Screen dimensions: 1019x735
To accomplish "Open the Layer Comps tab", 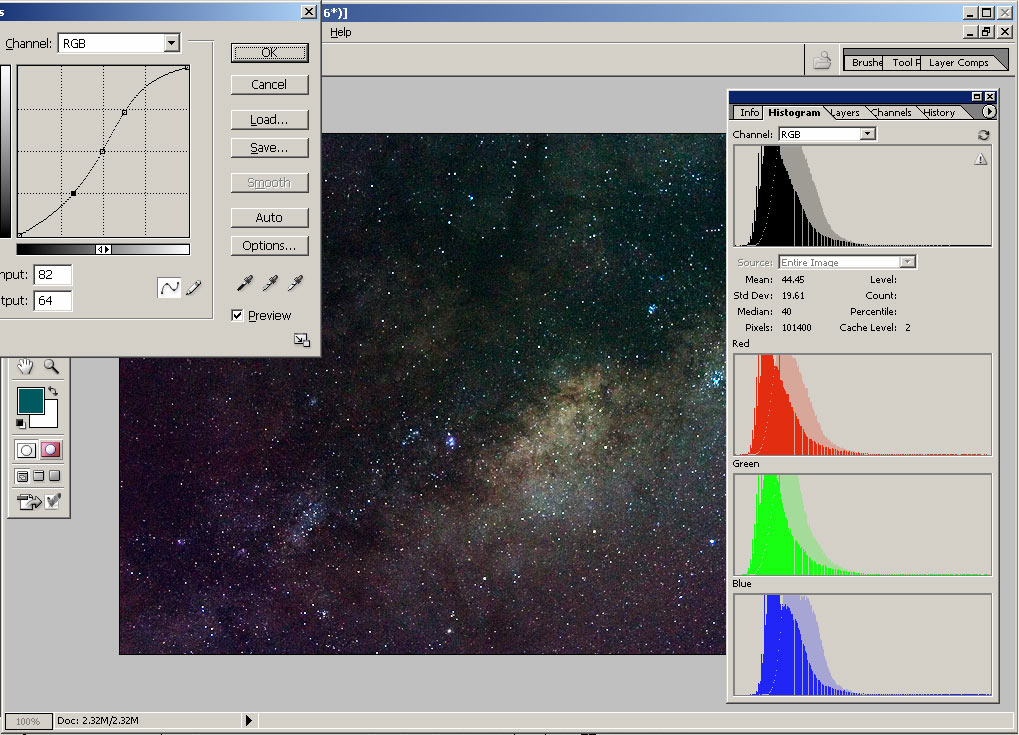I will point(958,62).
